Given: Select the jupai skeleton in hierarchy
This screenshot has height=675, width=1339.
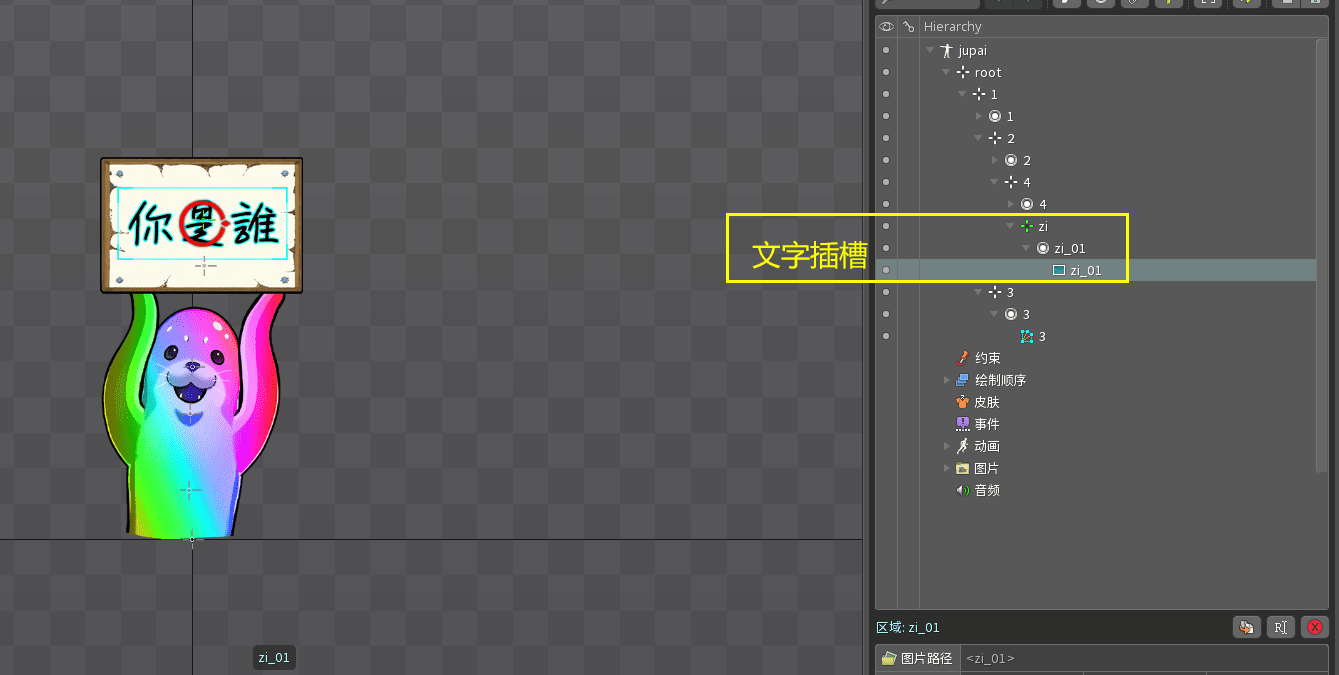Looking at the screenshot, I should tap(972, 50).
